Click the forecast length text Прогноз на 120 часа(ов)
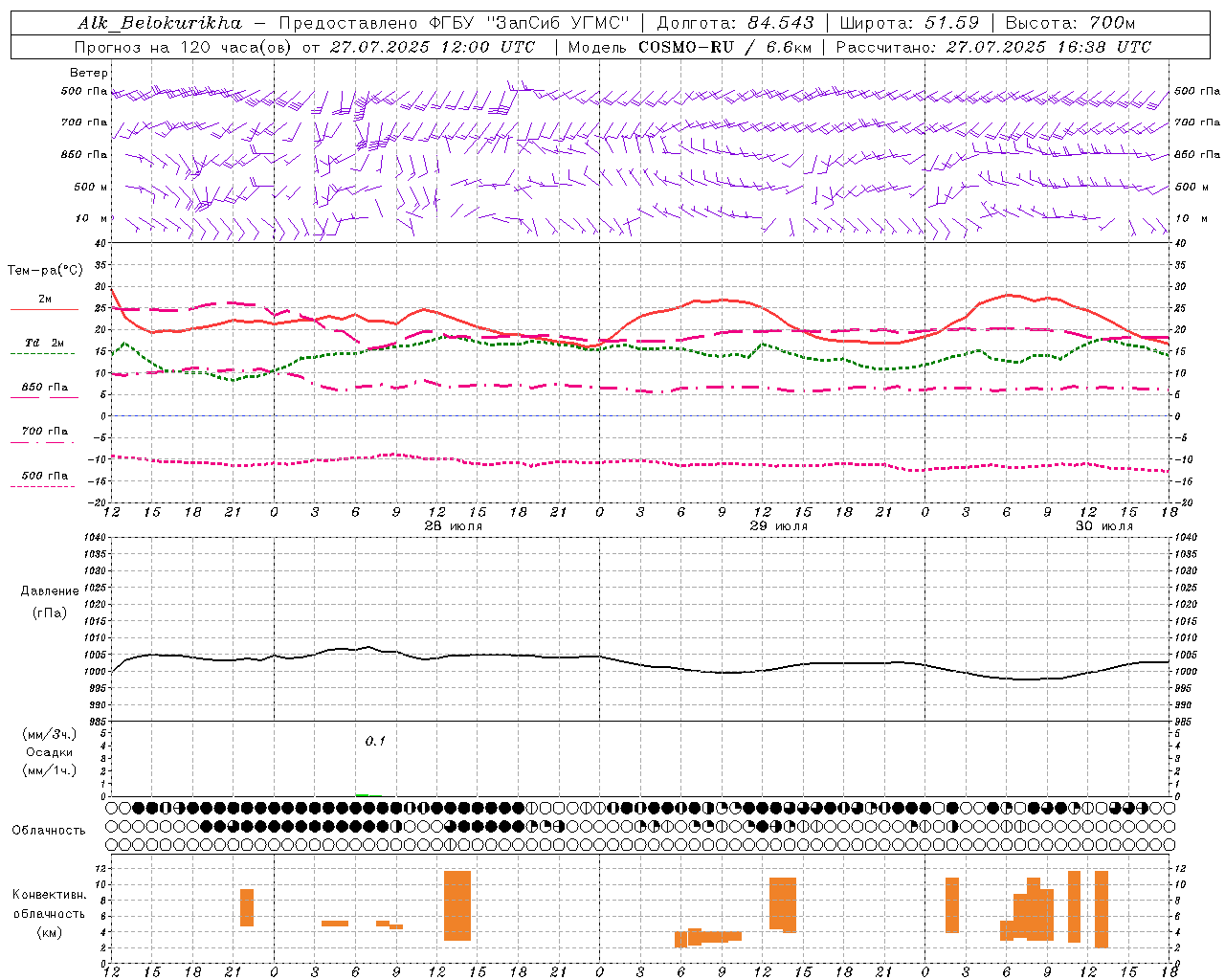Image resolution: width=1225 pixels, height=980 pixels. (184, 47)
